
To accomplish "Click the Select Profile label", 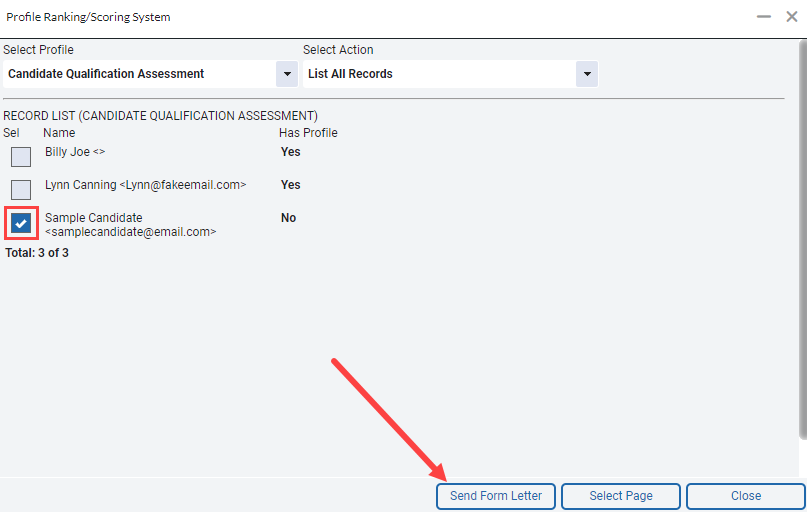I will 39,50.
